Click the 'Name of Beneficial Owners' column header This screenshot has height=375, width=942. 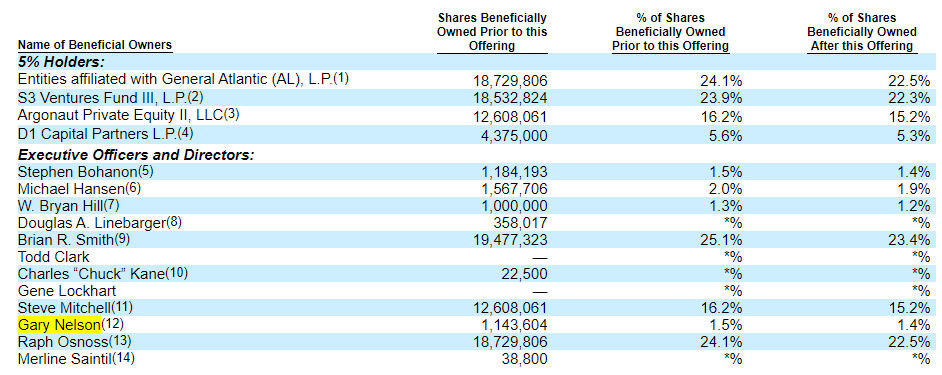click(95, 45)
